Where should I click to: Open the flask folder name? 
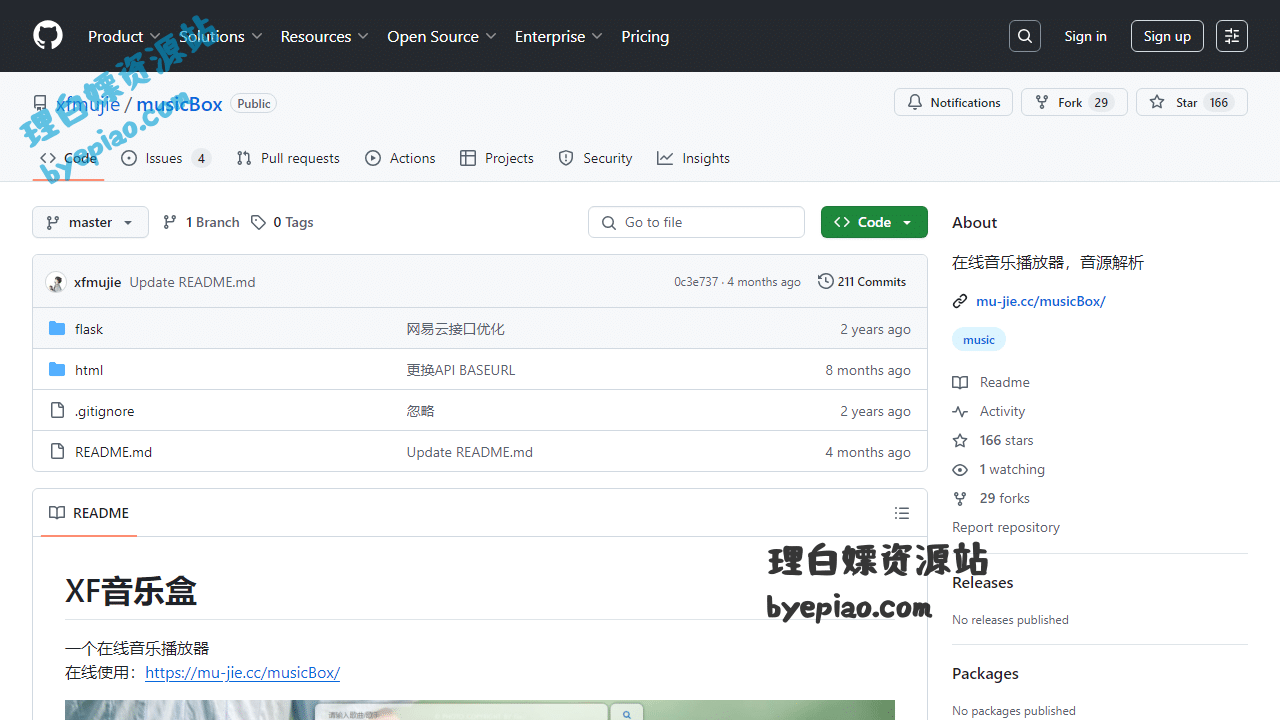[x=89, y=329]
